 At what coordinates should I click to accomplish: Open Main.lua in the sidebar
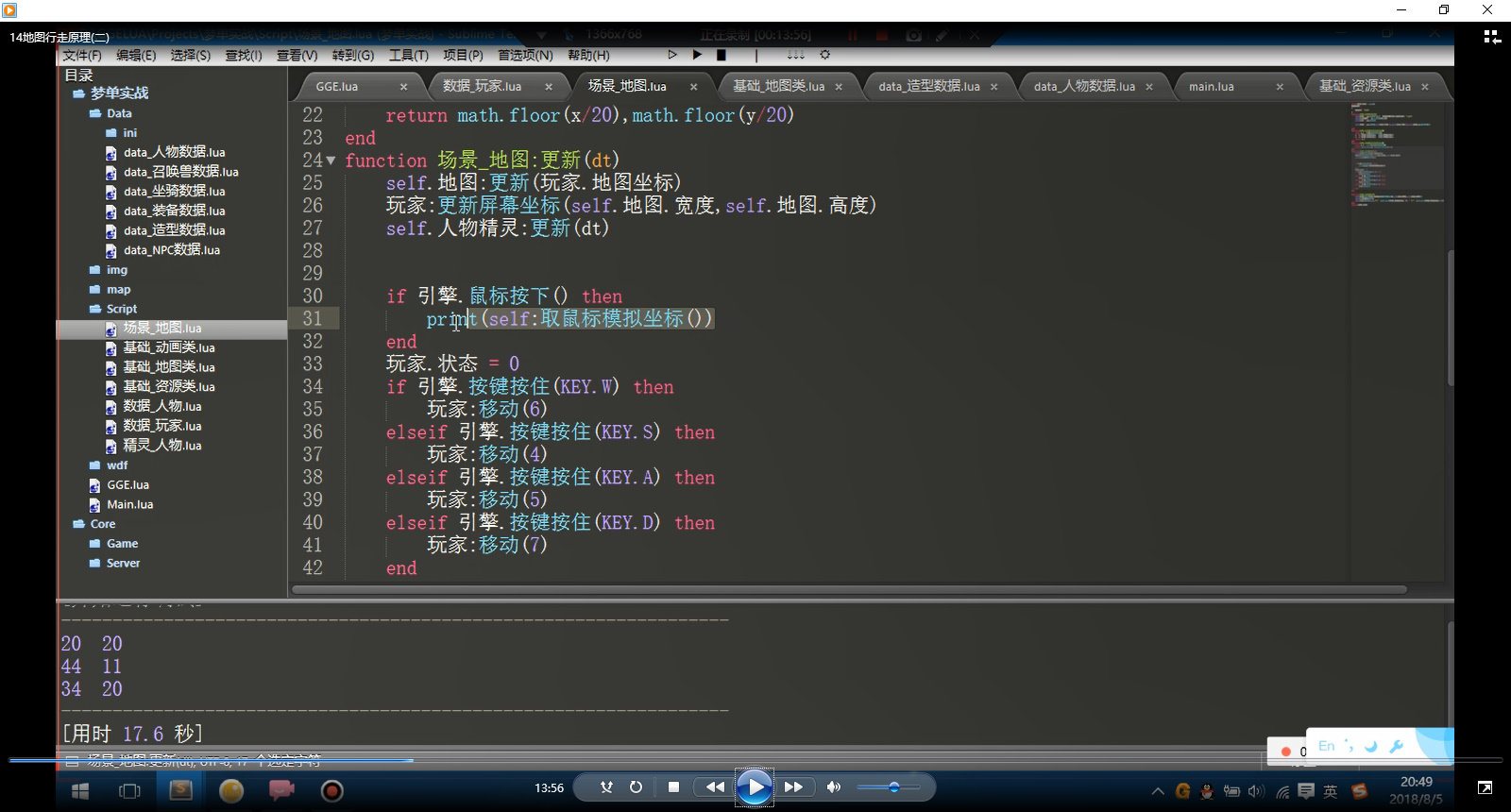click(129, 504)
